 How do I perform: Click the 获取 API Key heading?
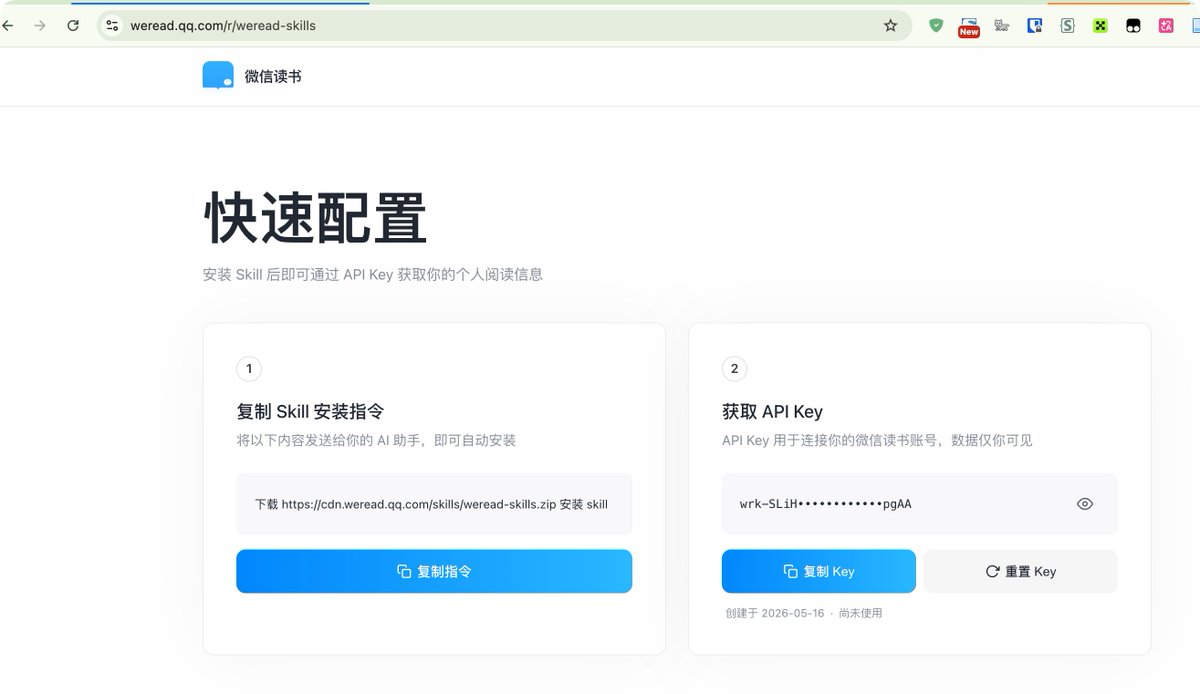coord(772,411)
